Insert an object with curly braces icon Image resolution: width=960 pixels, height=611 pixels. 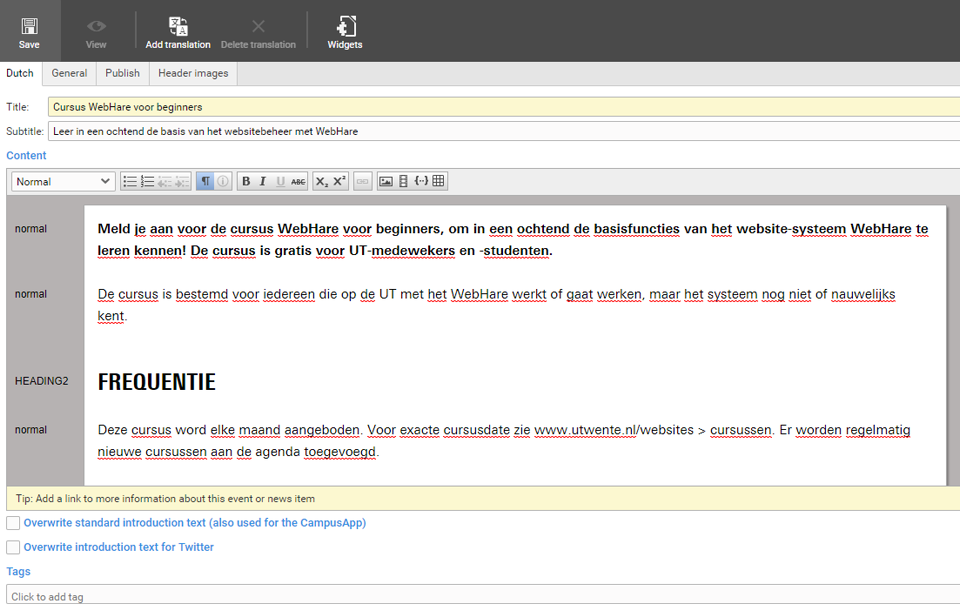(421, 181)
